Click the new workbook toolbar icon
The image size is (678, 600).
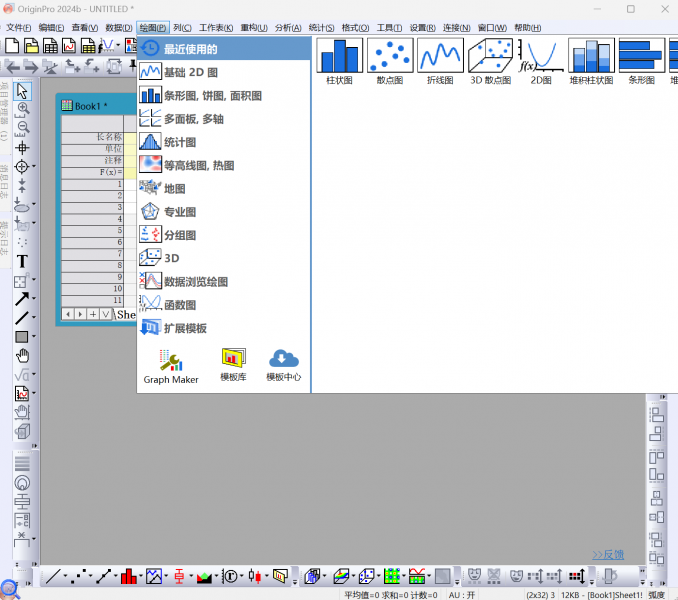coord(50,45)
